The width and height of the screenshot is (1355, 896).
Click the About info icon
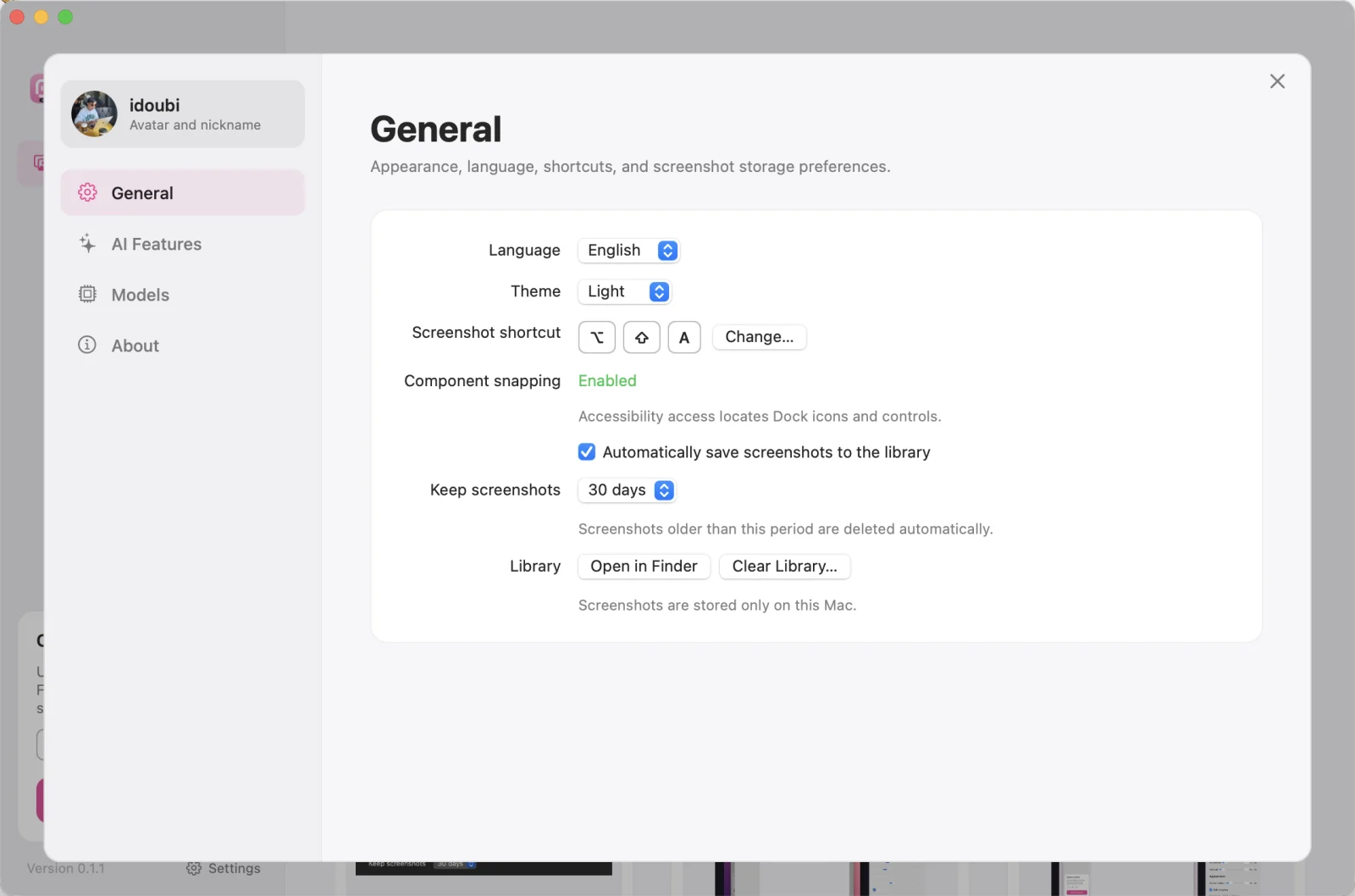click(x=87, y=346)
